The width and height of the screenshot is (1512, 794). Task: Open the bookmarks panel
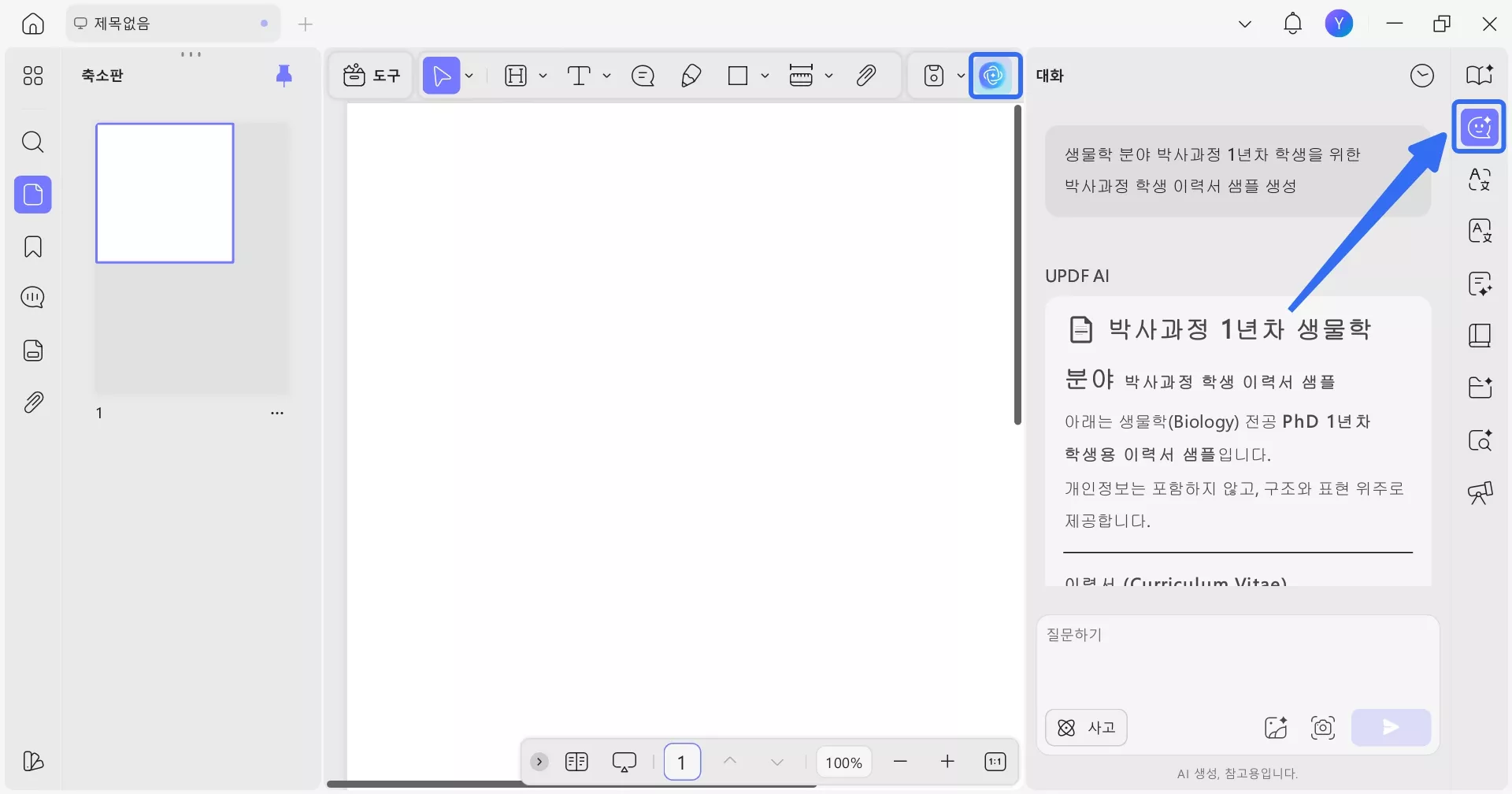click(32, 247)
